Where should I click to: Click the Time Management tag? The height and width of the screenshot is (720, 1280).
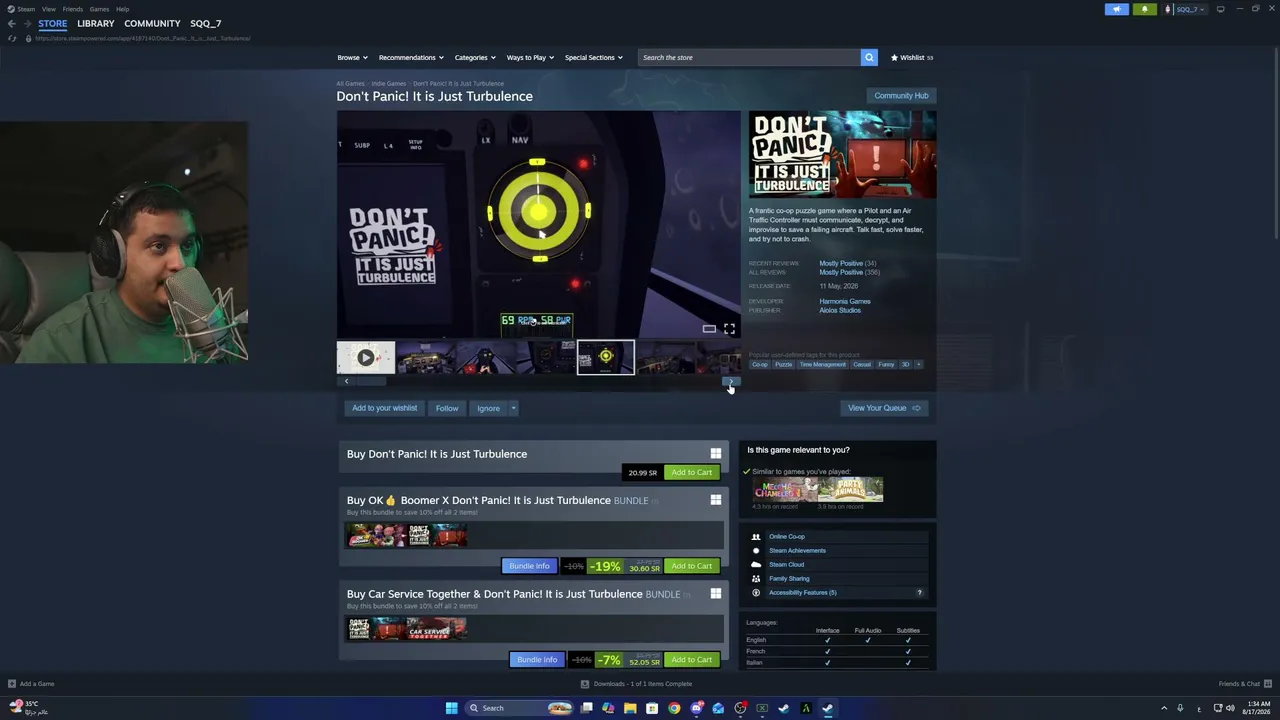(822, 364)
